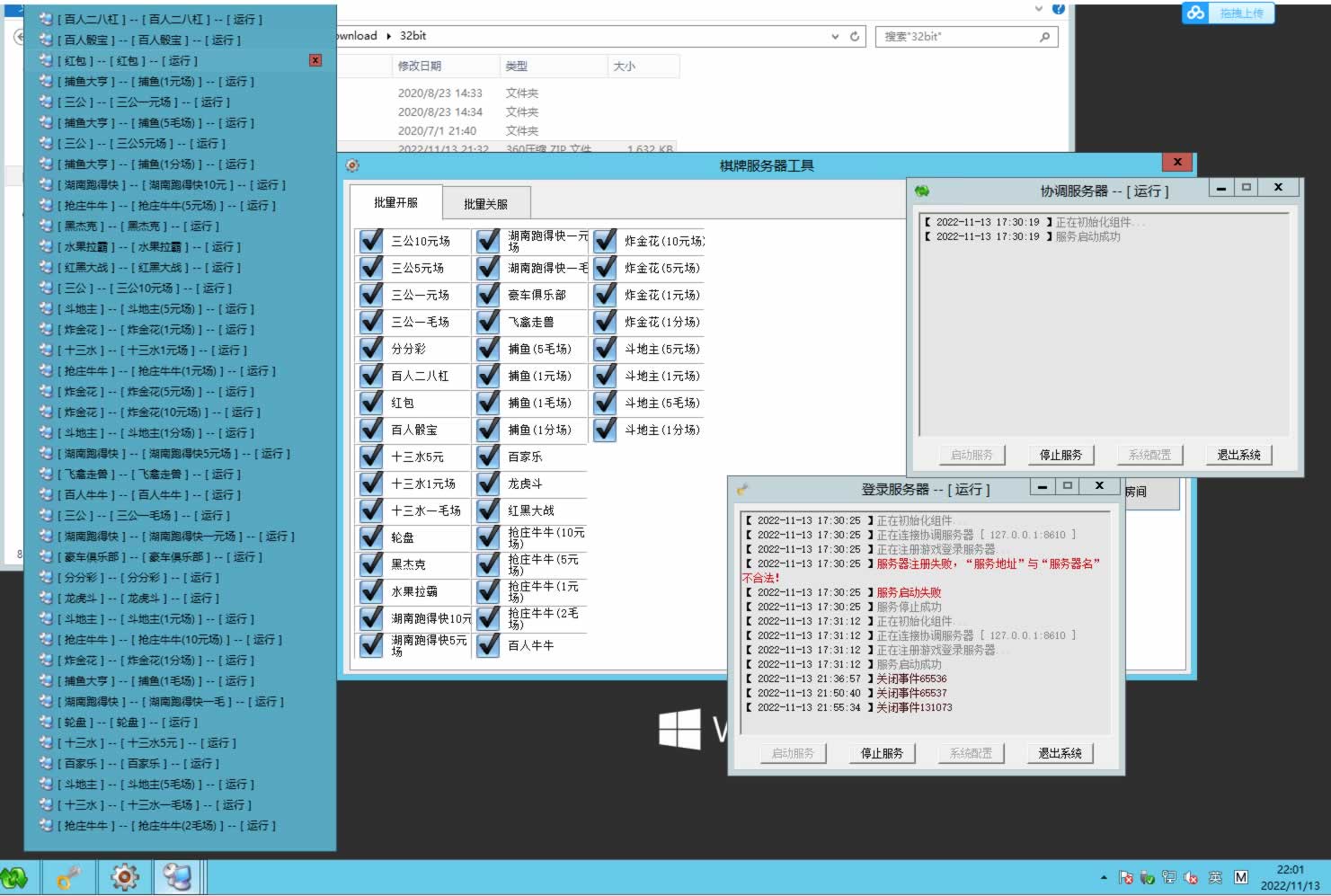This screenshot has height=896, width=1331.
Task: Open the gear app in the taskbar
Action: coord(124,876)
